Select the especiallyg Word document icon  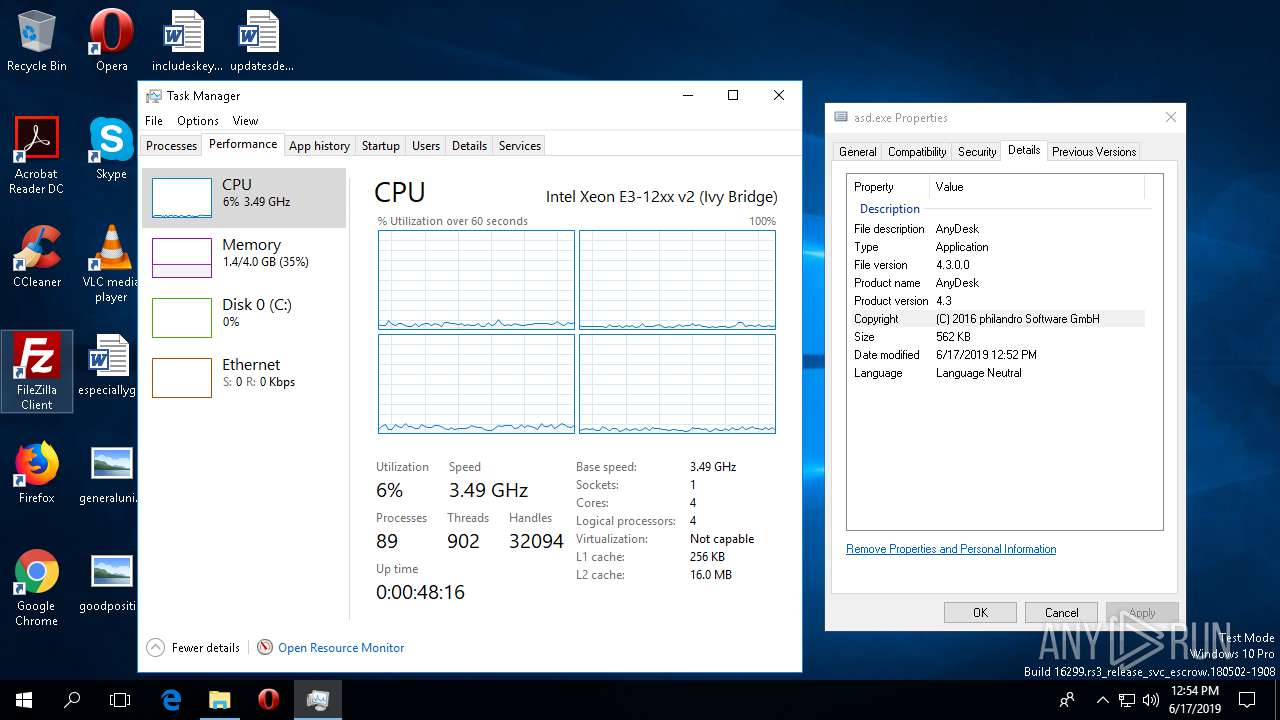[108, 365]
